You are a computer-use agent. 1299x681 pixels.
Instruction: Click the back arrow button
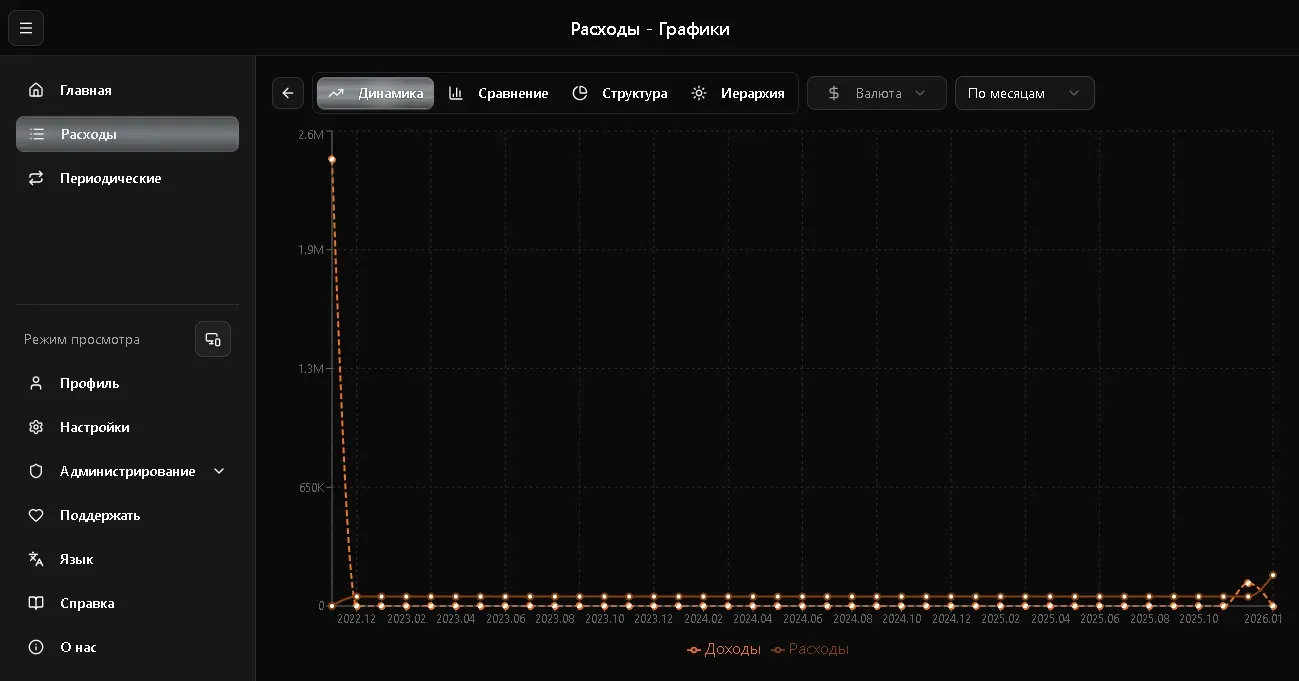pos(288,93)
